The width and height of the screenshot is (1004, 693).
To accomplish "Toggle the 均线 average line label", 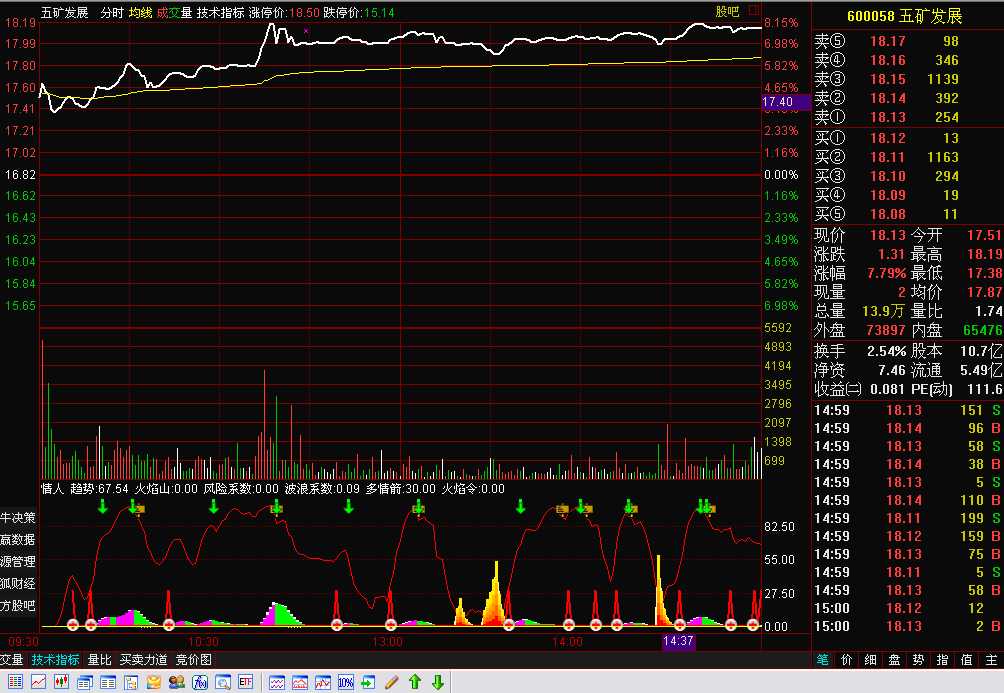I will click(x=140, y=13).
